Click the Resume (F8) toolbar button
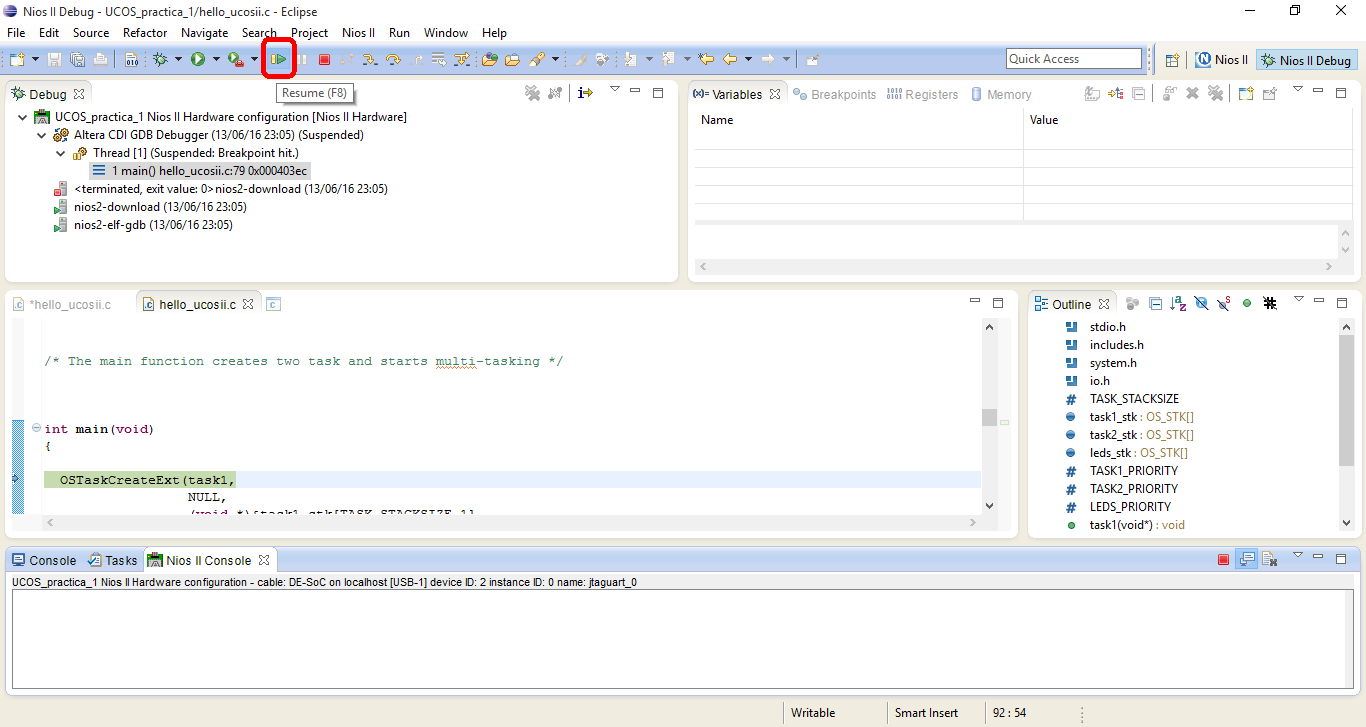Image resolution: width=1366 pixels, height=727 pixels. point(278,60)
